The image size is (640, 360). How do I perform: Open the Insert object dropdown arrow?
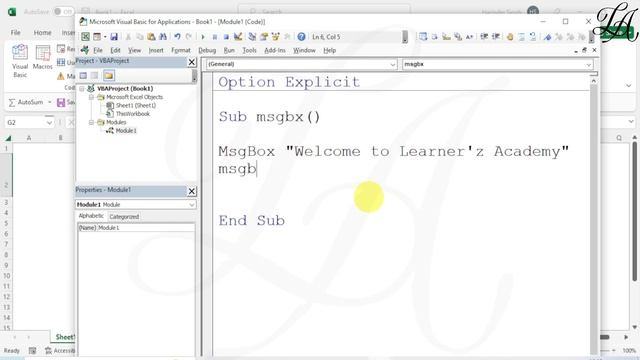coord(105,37)
